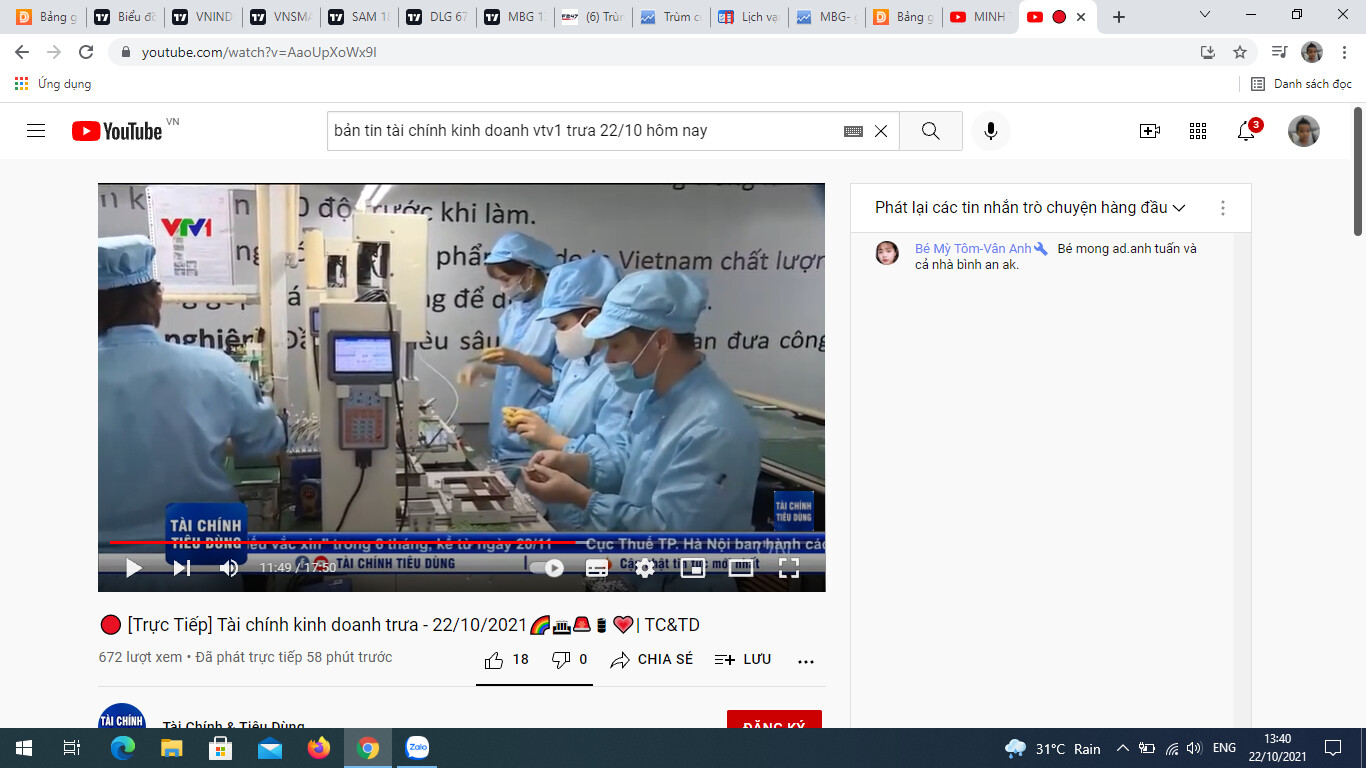Open the Chrome three-dot menu

coord(1345,52)
